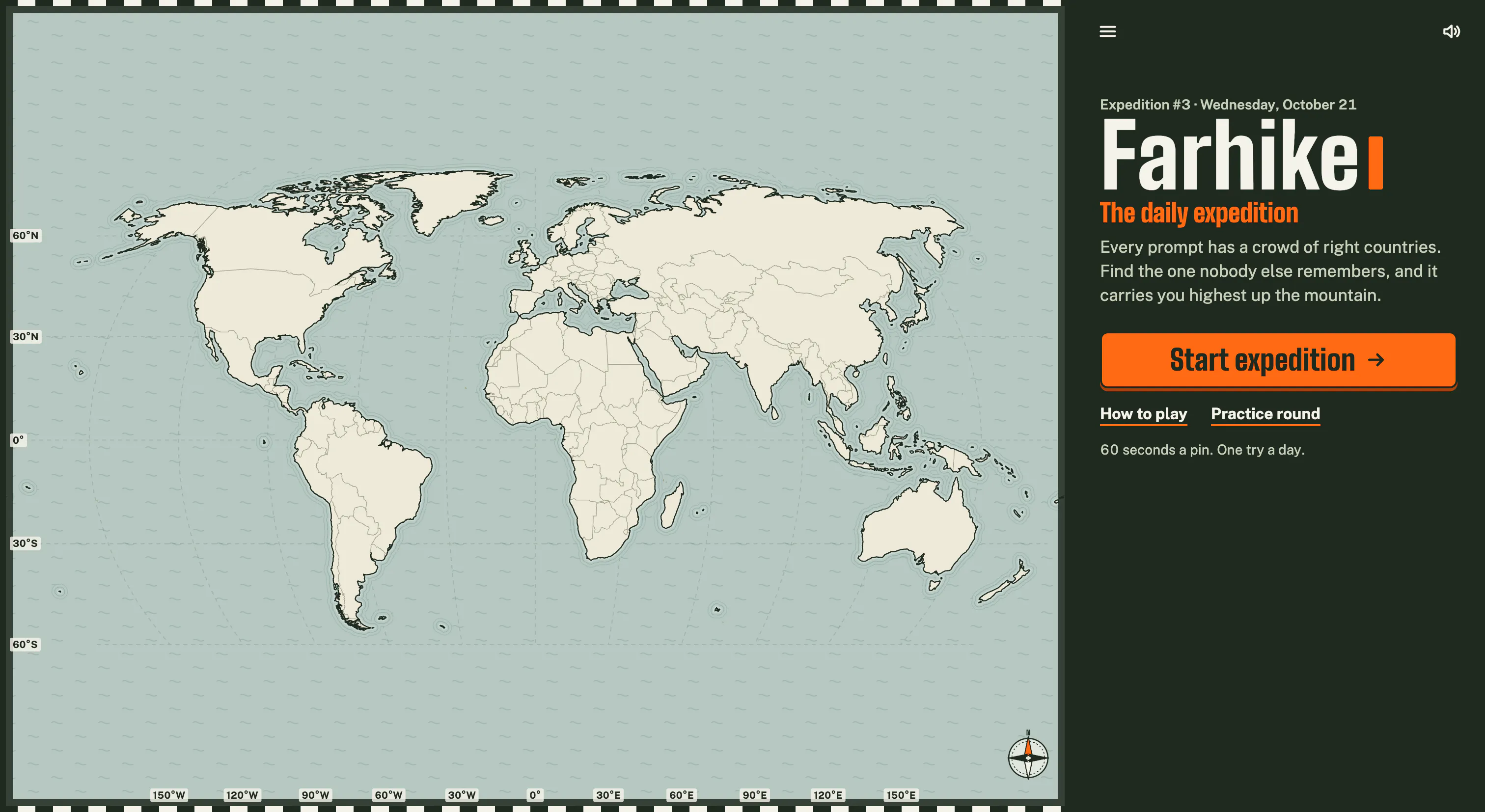Click the 60°N latitude label

pos(26,235)
